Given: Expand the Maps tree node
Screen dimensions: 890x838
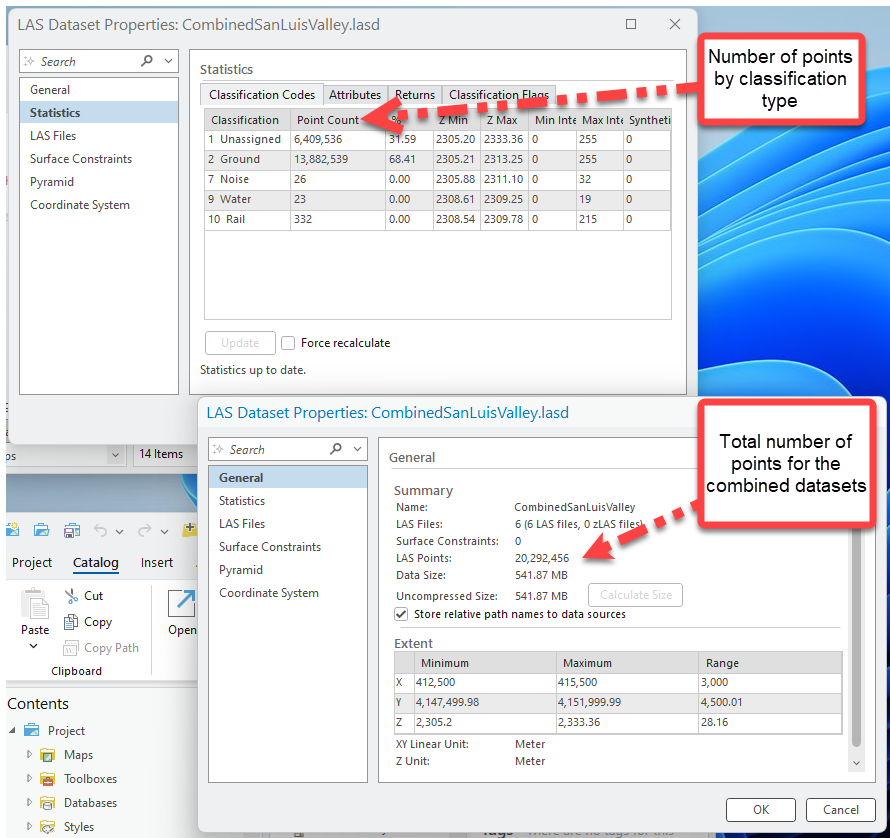Looking at the screenshot, I should [30, 755].
